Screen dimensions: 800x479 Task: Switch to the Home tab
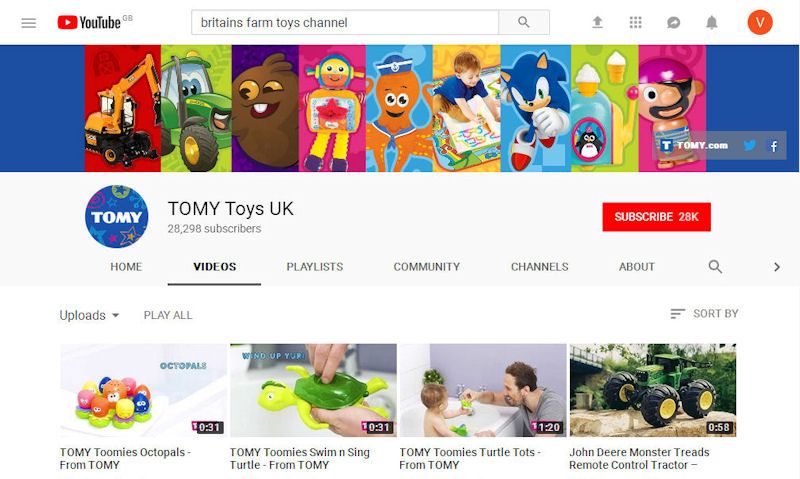click(126, 267)
